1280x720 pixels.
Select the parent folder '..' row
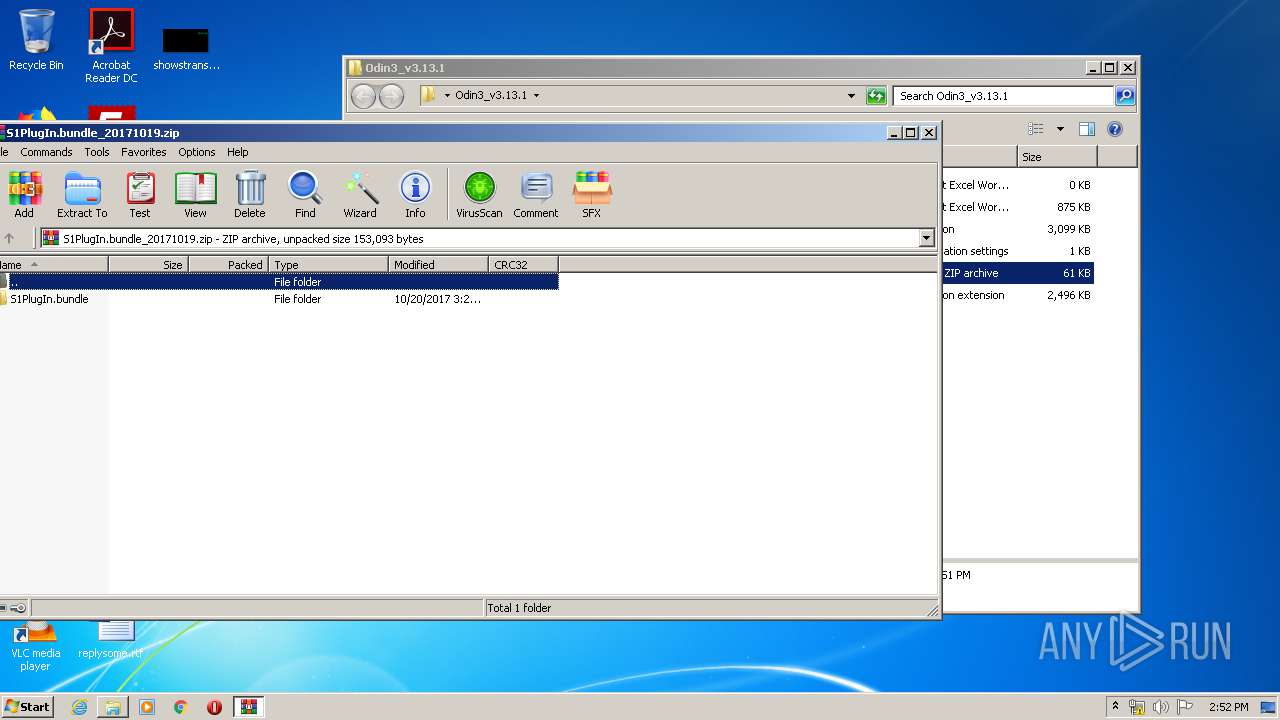pos(279,282)
